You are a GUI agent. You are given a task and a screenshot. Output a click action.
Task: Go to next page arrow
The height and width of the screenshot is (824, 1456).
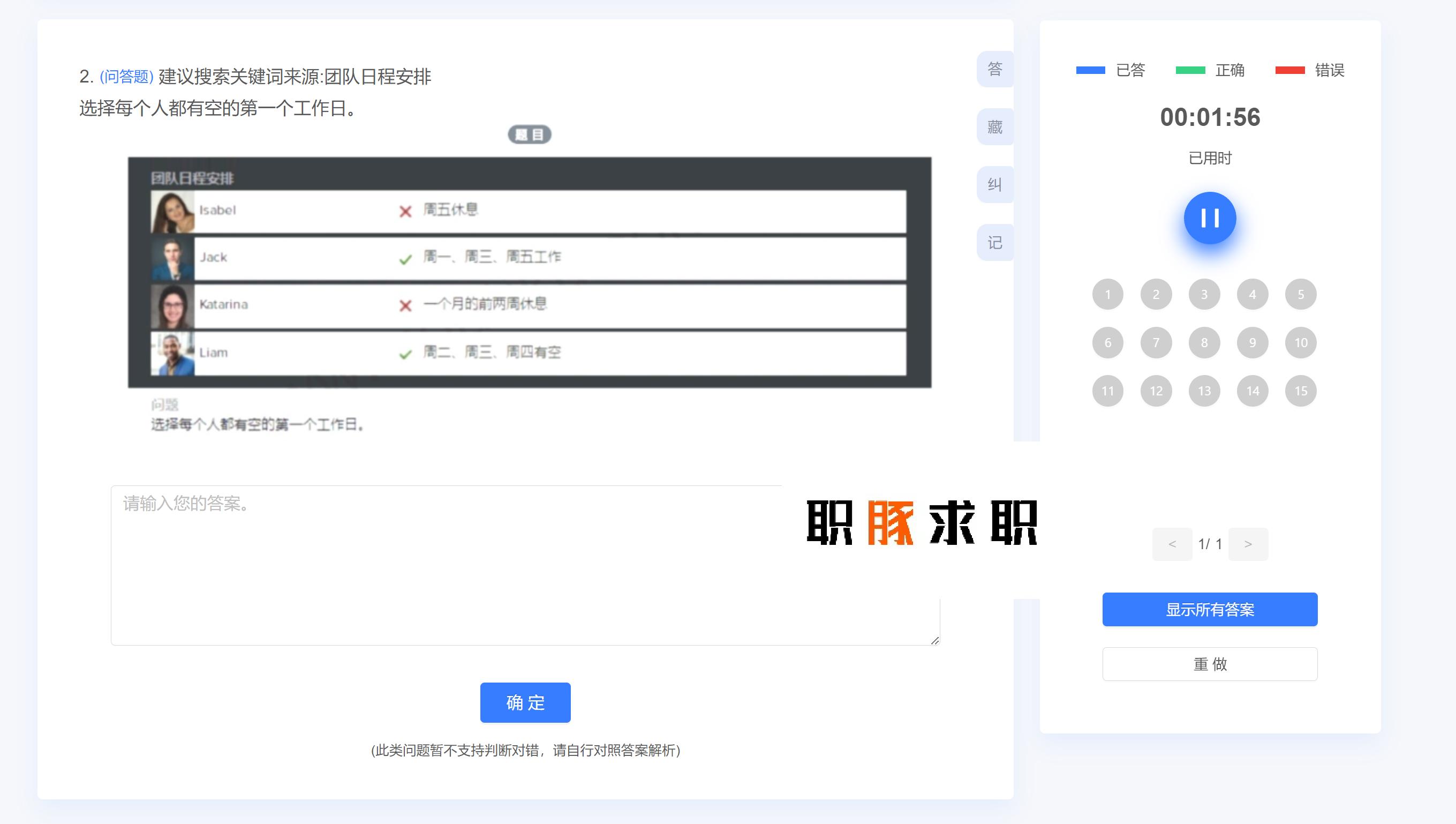[1247, 544]
